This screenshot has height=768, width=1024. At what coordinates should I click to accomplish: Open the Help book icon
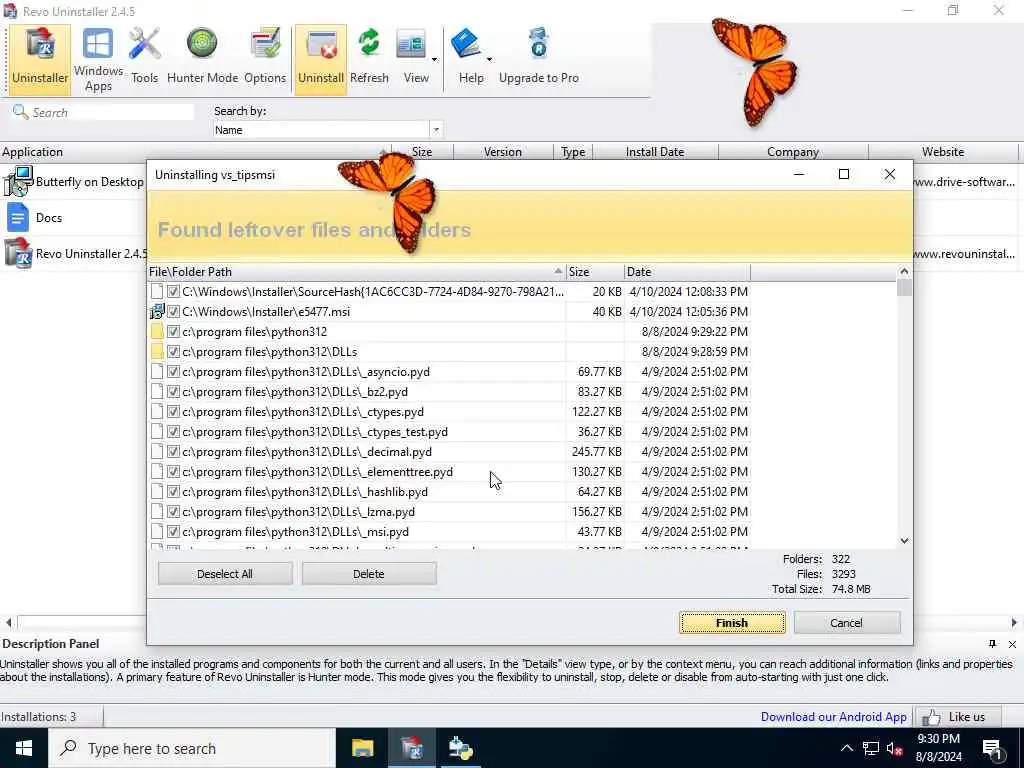(466, 44)
